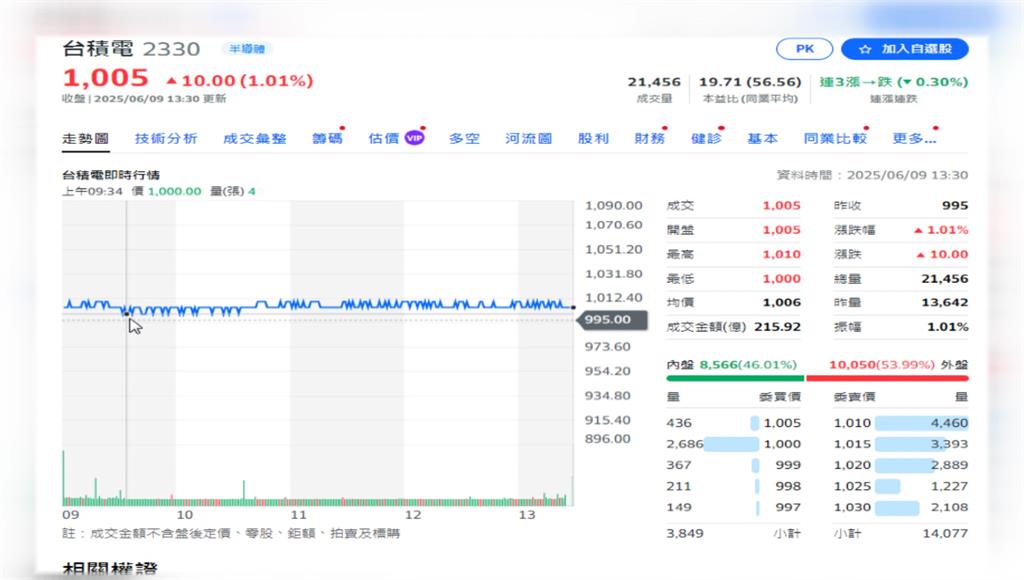Click 昨量 13,642 value
The height and width of the screenshot is (580, 1024).
coord(944,302)
